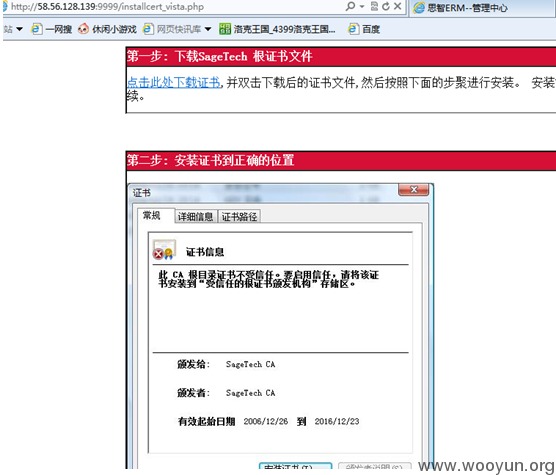Click the 第一步：下载SageTech 根证书文件 heading

coord(219,56)
